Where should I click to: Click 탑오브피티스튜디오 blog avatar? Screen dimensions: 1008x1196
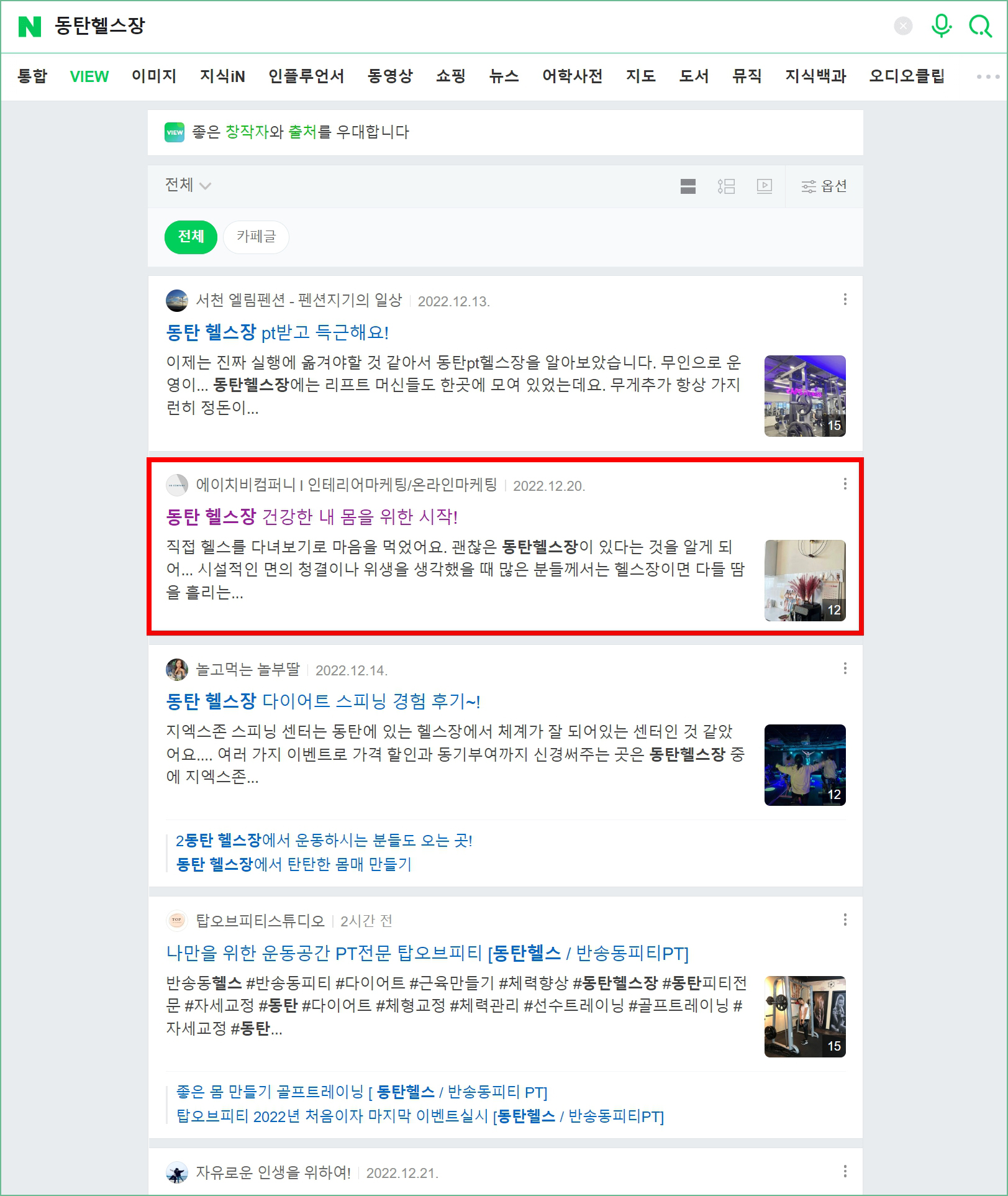pos(177,920)
